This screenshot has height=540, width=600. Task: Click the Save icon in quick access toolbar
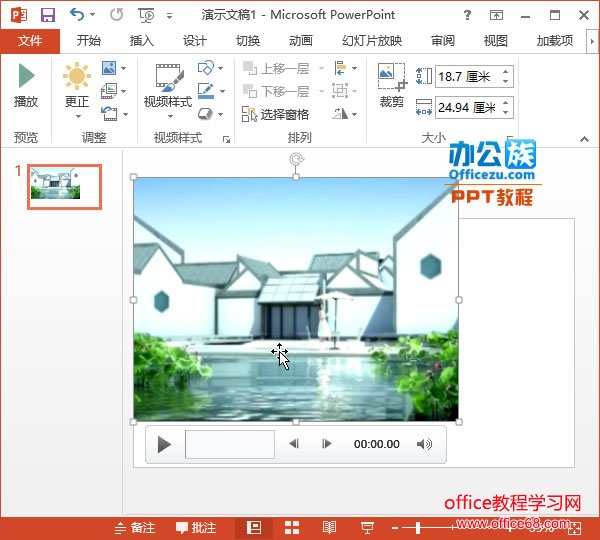coord(48,15)
